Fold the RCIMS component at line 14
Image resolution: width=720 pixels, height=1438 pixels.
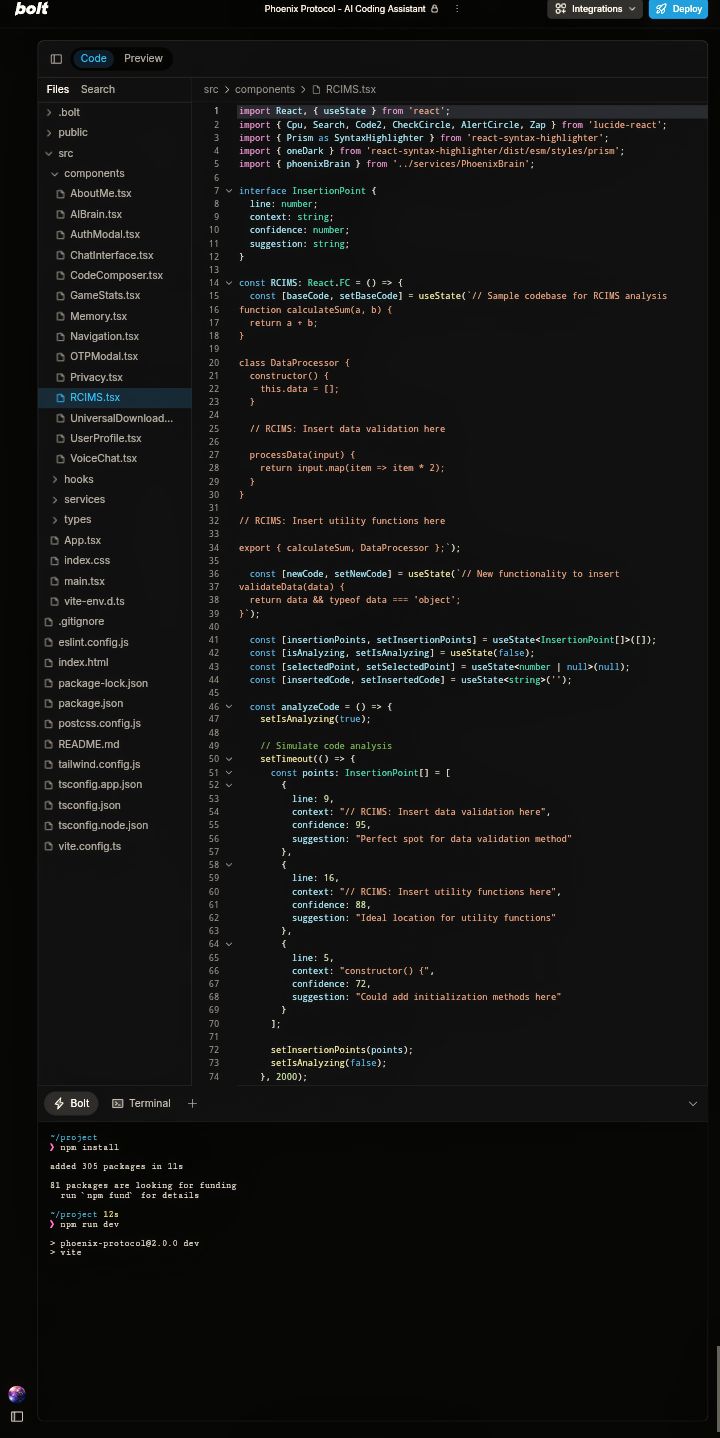point(229,283)
